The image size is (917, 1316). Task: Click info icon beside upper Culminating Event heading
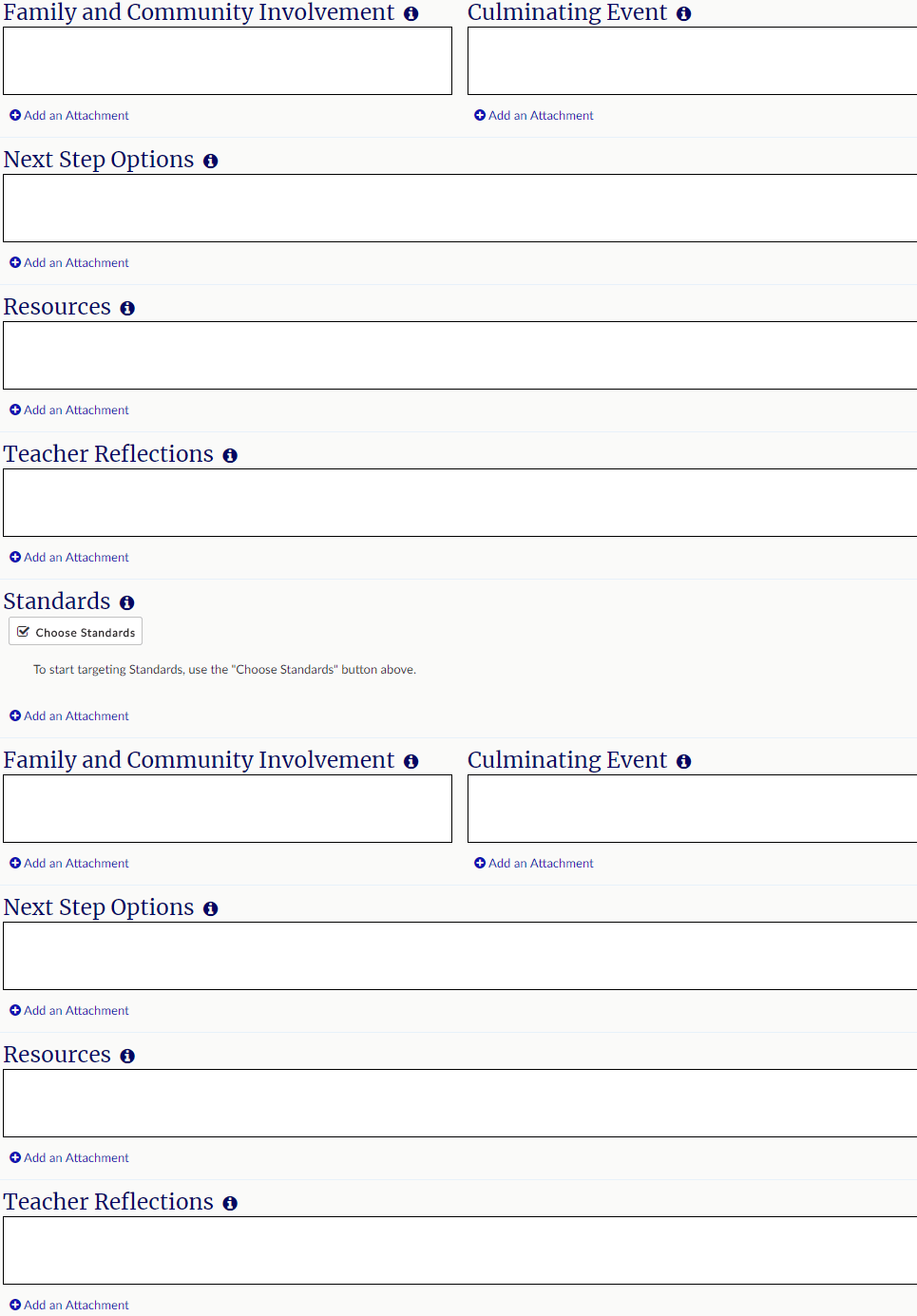click(x=683, y=14)
